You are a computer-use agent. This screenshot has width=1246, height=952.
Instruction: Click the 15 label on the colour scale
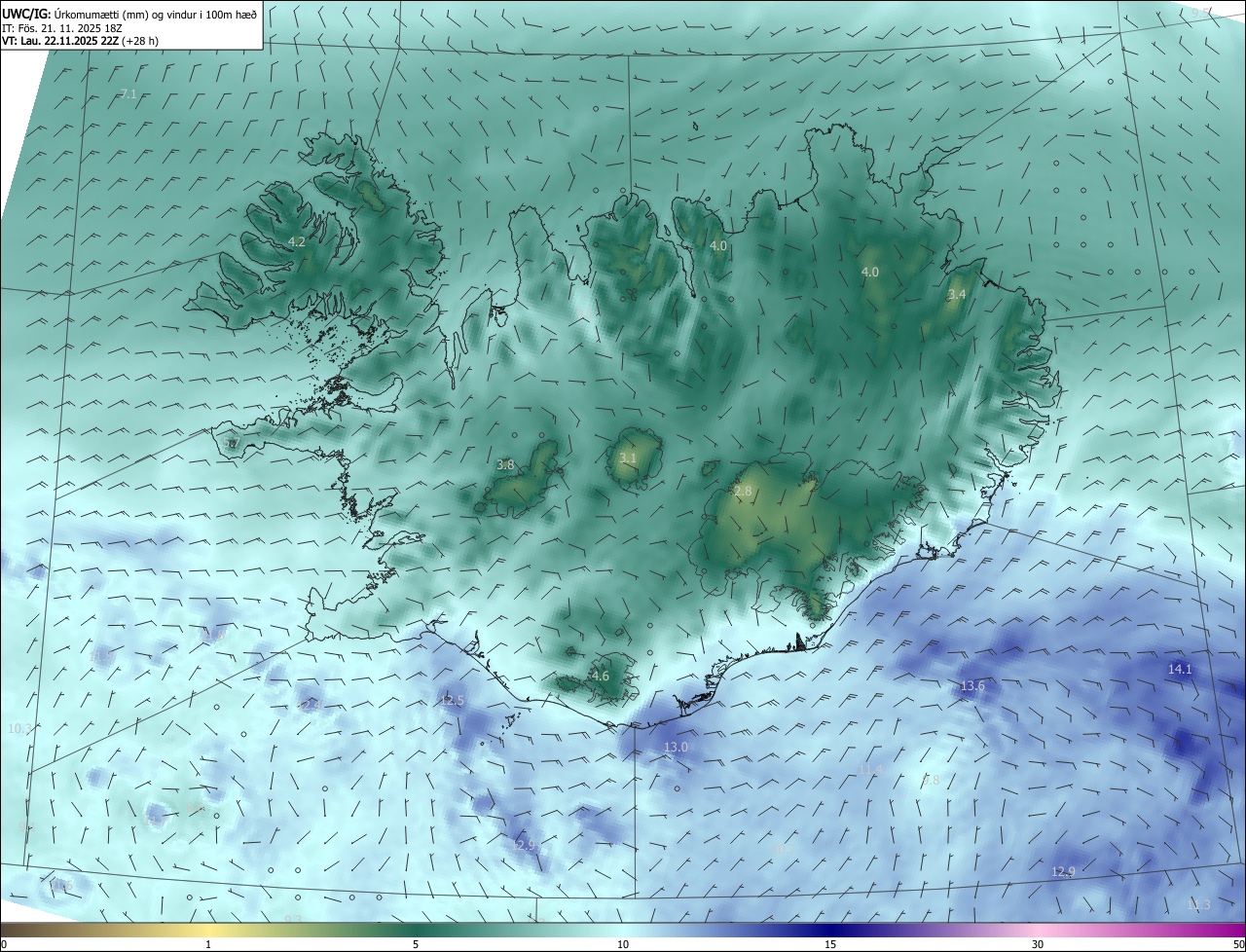click(x=830, y=944)
